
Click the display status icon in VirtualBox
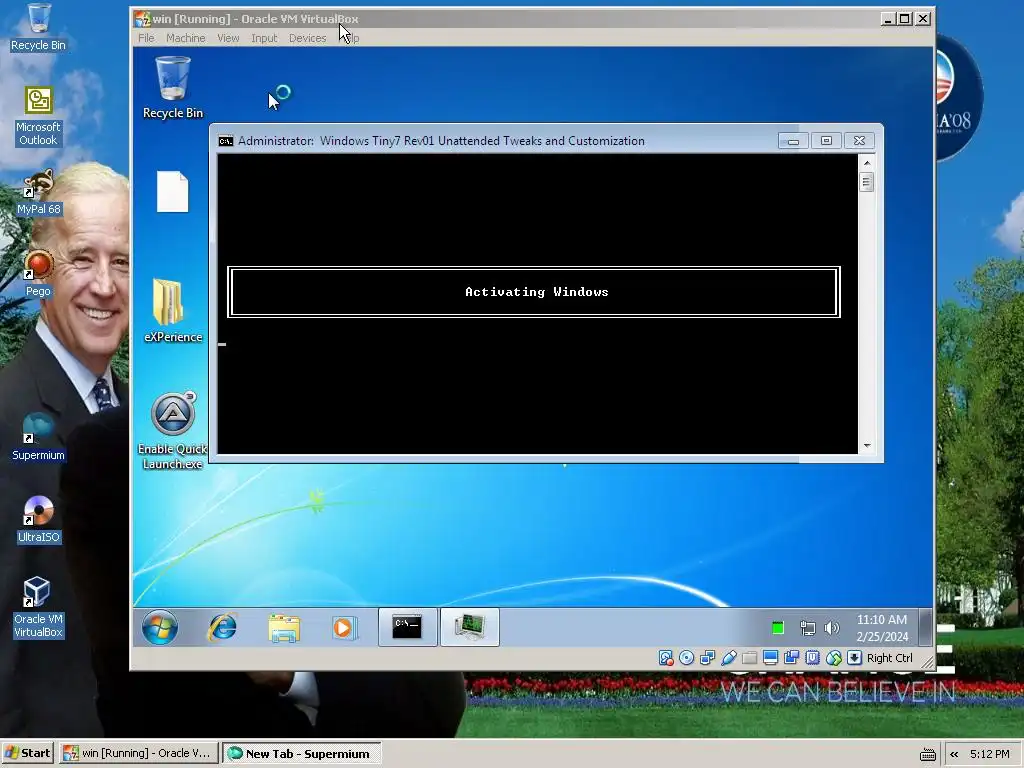pyautogui.click(x=771, y=658)
